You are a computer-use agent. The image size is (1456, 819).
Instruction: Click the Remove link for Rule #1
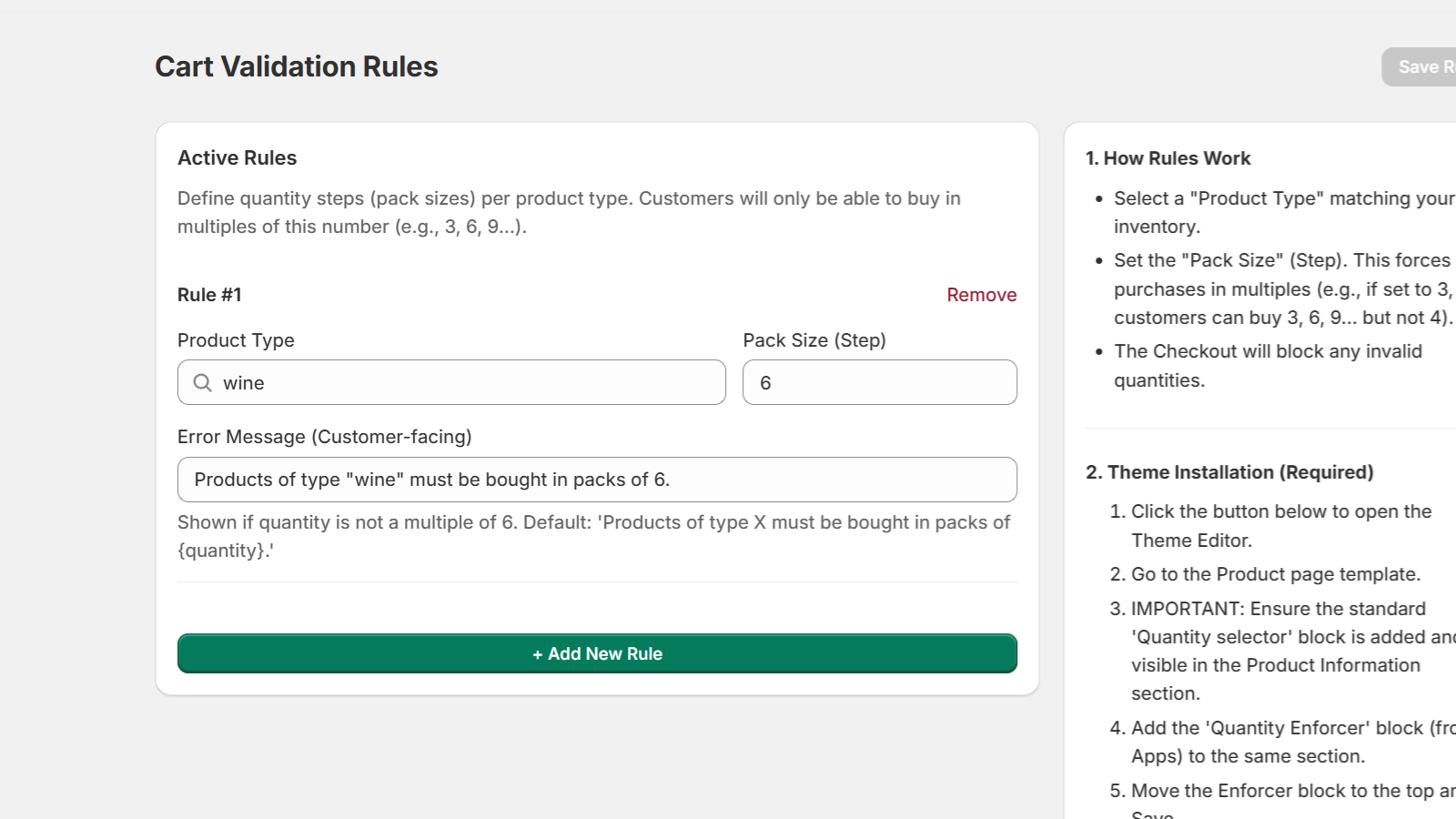pyautogui.click(x=981, y=295)
